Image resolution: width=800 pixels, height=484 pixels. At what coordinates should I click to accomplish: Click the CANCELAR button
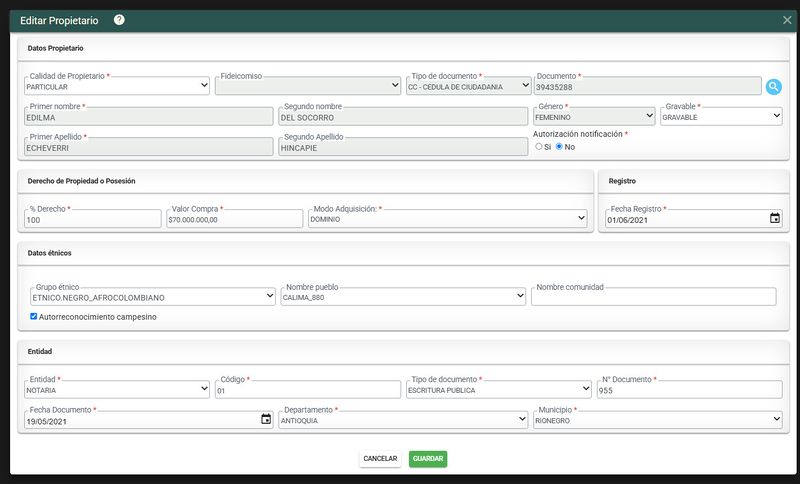click(380, 458)
